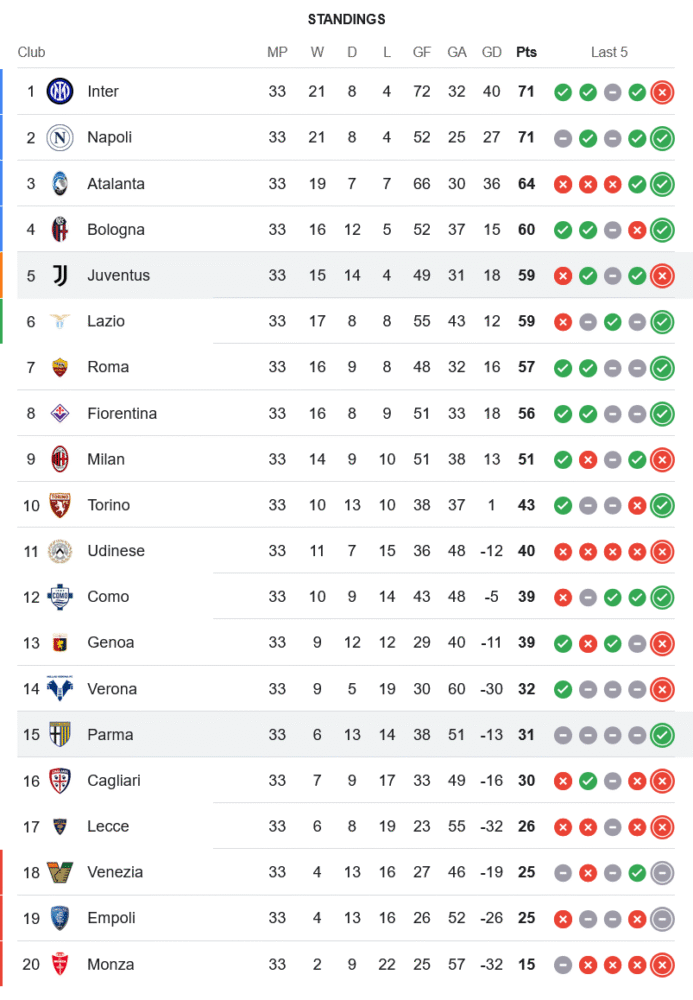Click the Milan club crest
Screen dimensions: 693x1000
[x=60, y=459]
